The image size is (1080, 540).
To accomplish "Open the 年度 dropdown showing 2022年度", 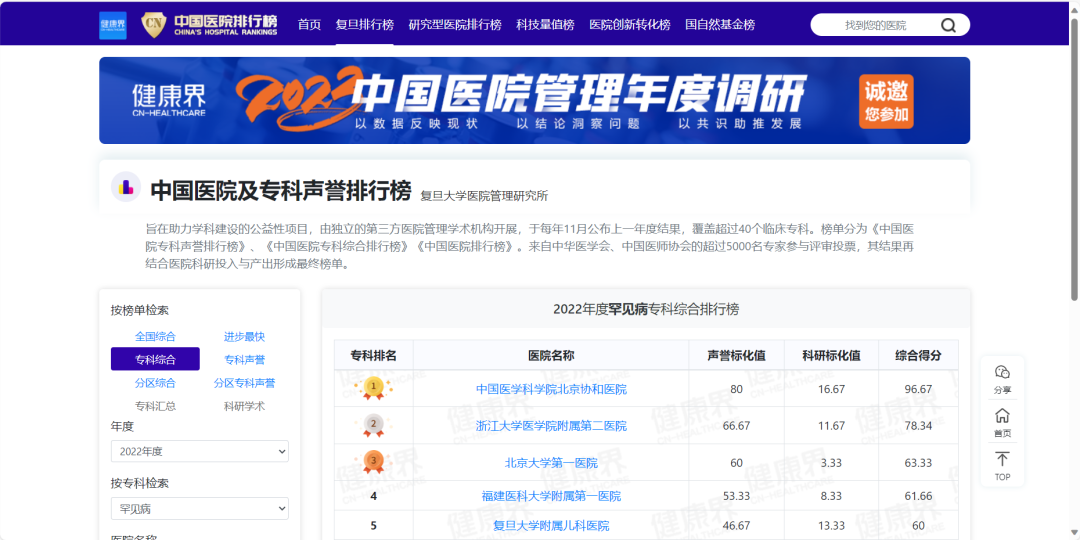I will click(200, 451).
